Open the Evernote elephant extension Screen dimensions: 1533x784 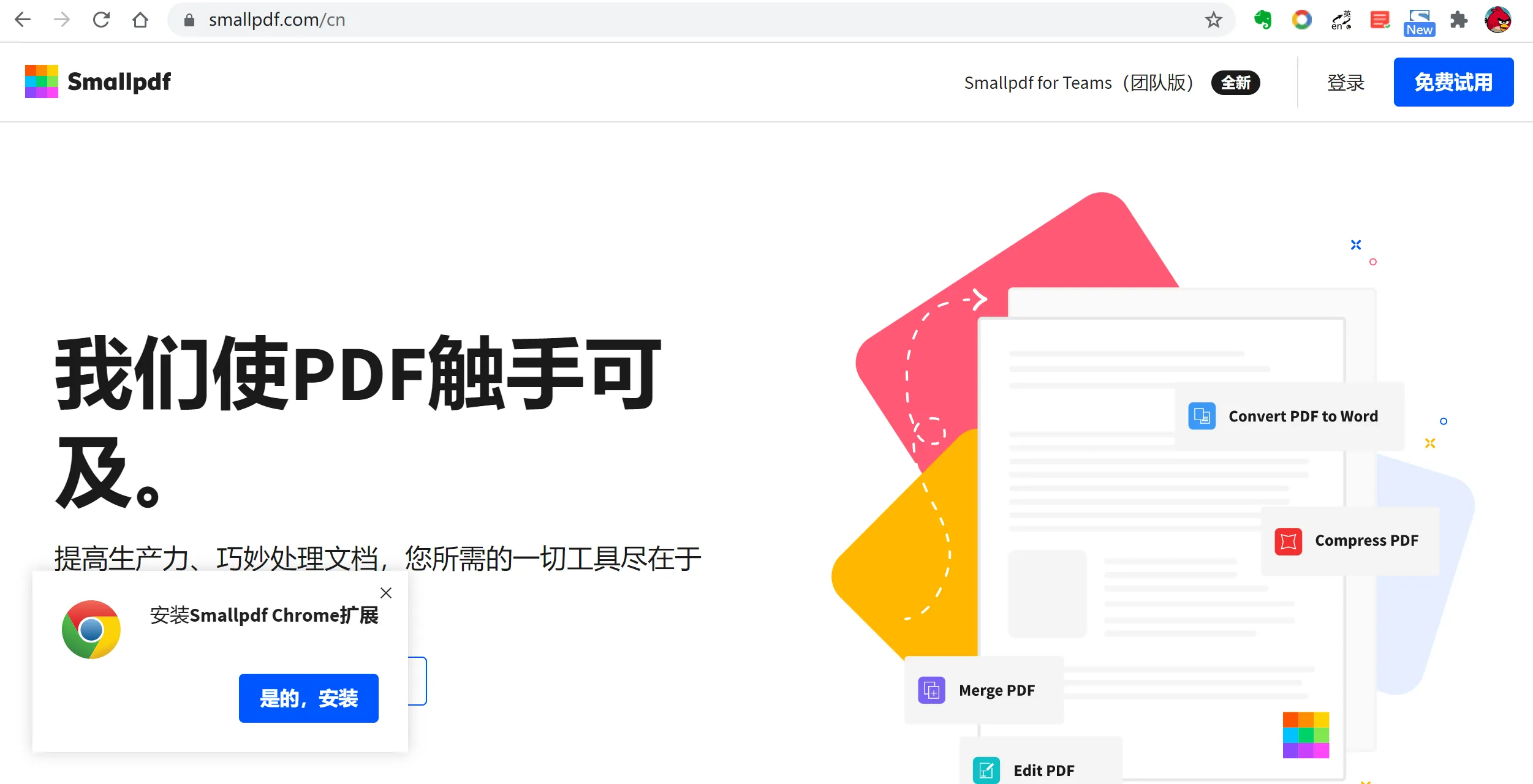[x=1262, y=20]
